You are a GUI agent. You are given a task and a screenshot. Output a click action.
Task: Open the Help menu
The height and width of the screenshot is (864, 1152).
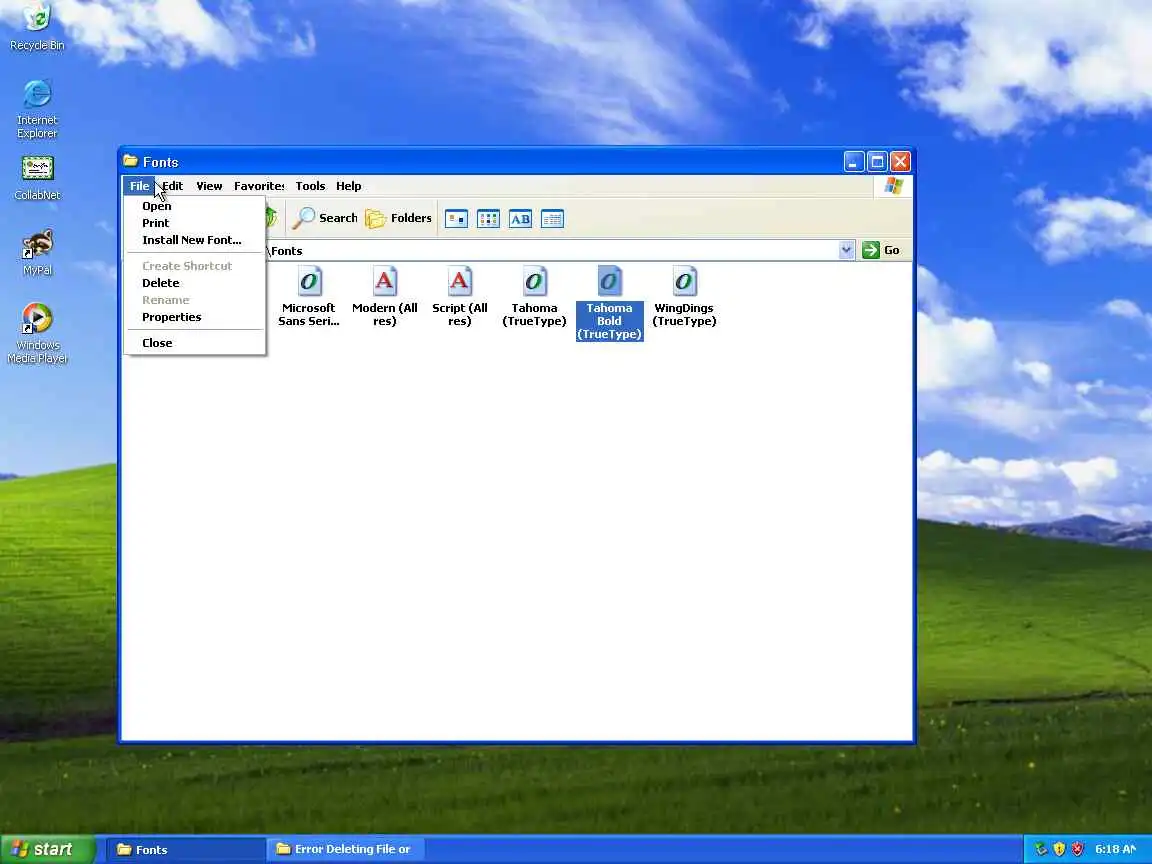348,186
